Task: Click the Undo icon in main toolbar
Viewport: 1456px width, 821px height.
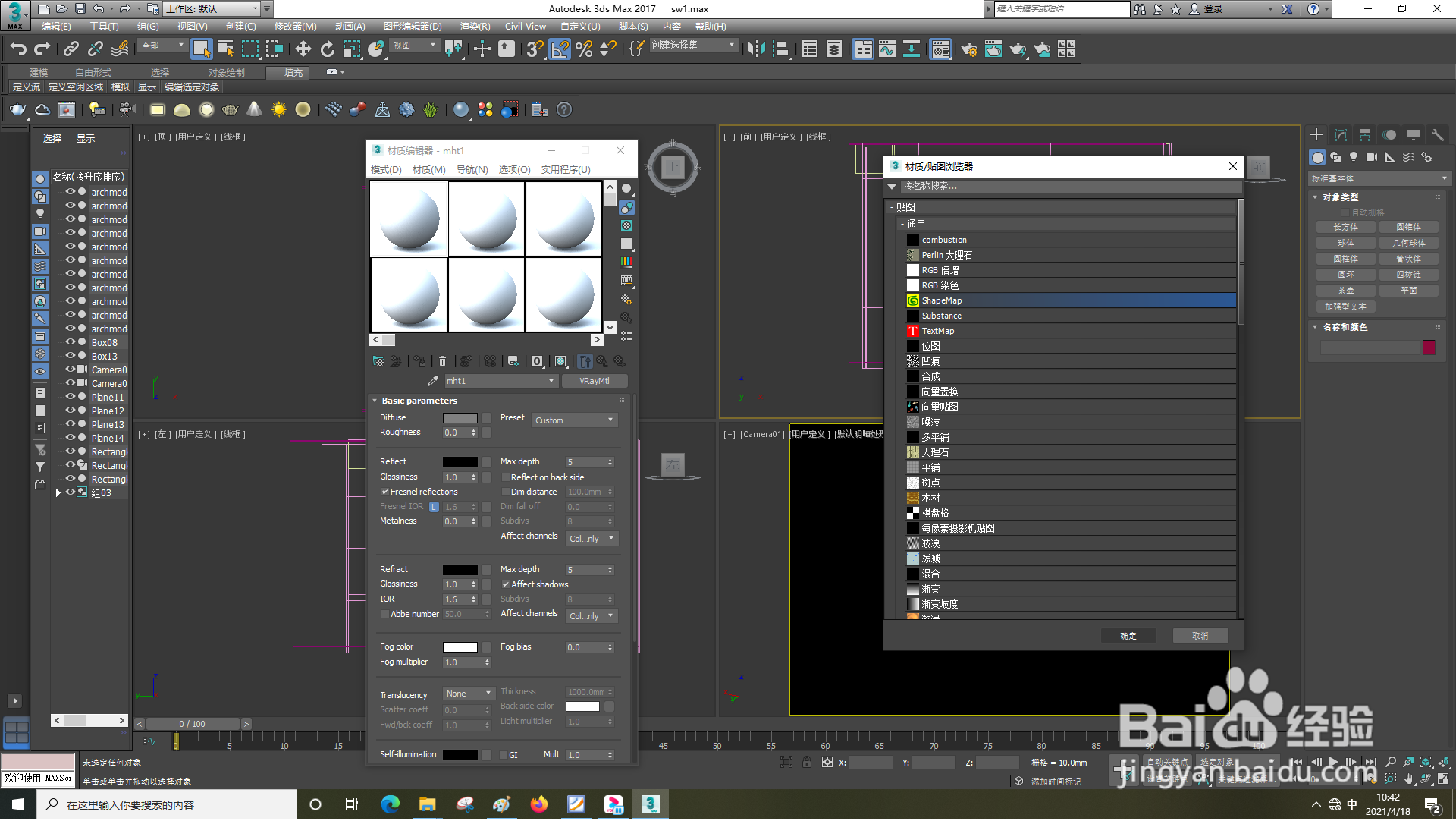Action: 18,49
